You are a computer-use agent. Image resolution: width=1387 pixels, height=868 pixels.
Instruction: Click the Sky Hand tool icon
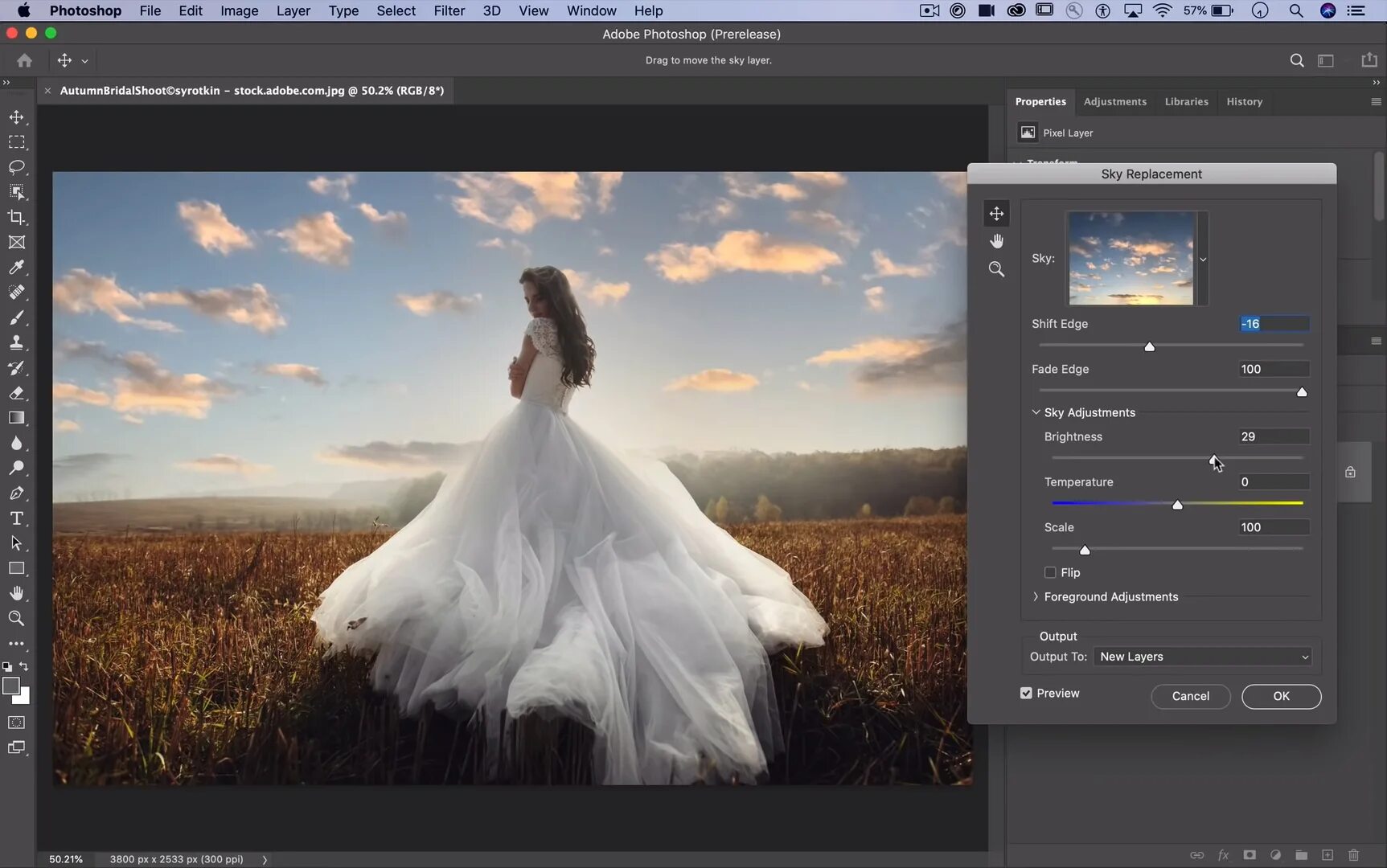point(996,241)
